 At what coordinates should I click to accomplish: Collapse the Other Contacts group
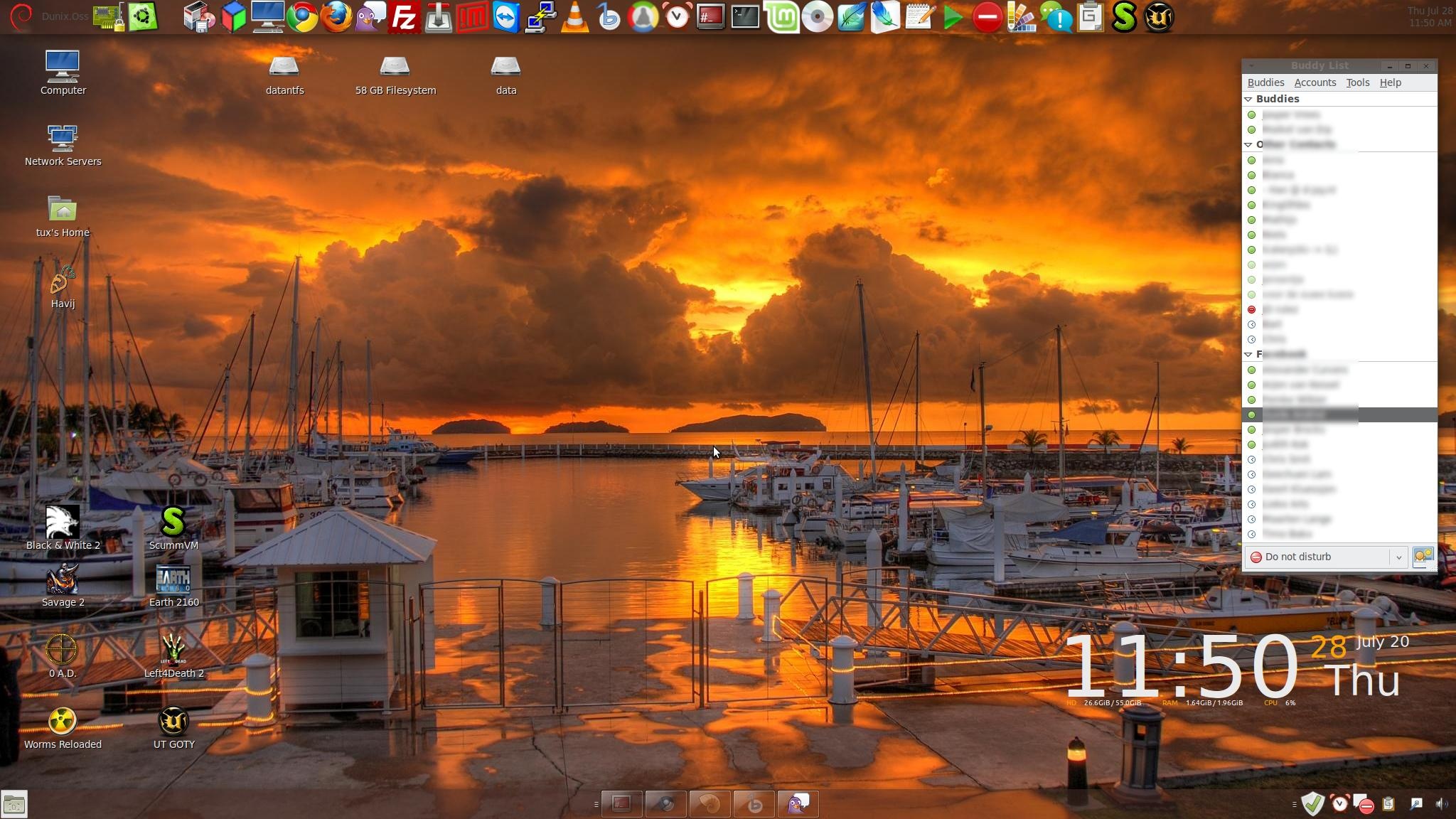[x=1248, y=144]
